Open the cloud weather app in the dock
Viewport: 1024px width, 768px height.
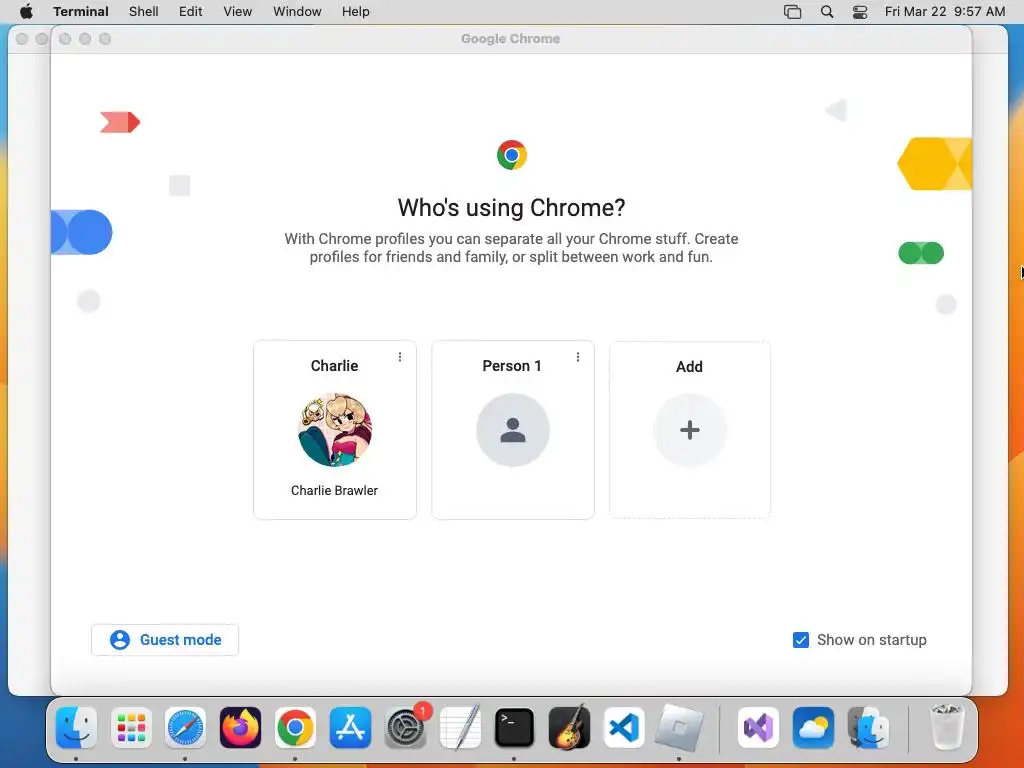(x=813, y=728)
